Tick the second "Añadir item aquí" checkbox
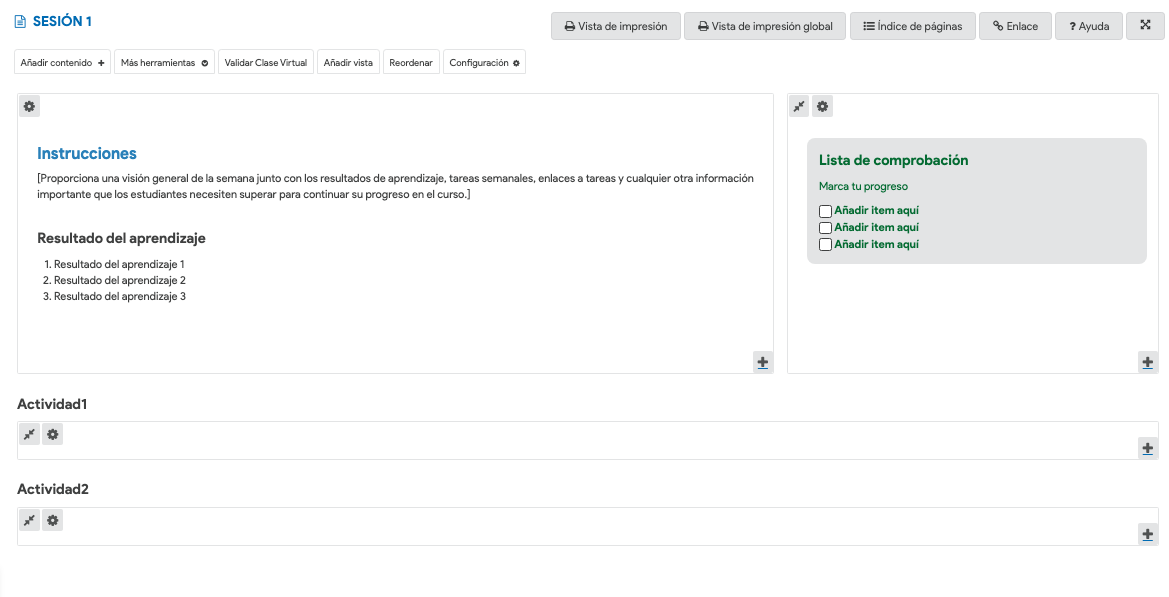The width and height of the screenshot is (1169, 597). coord(825,228)
